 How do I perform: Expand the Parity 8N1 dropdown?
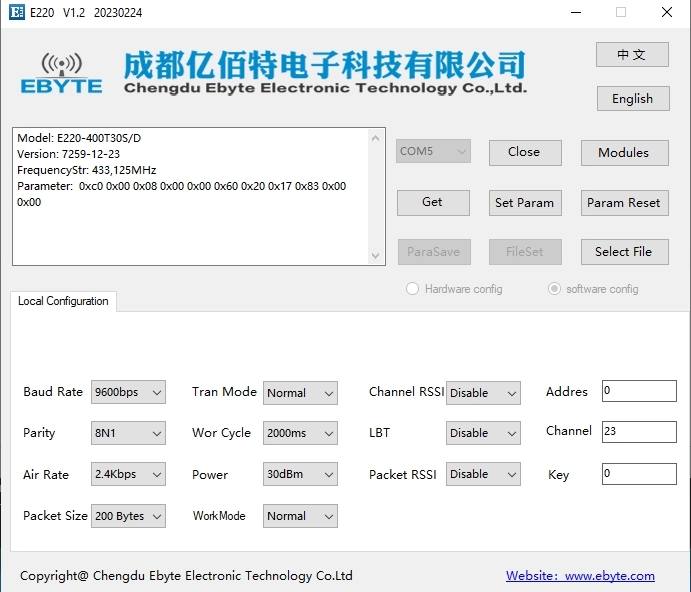[128, 433]
